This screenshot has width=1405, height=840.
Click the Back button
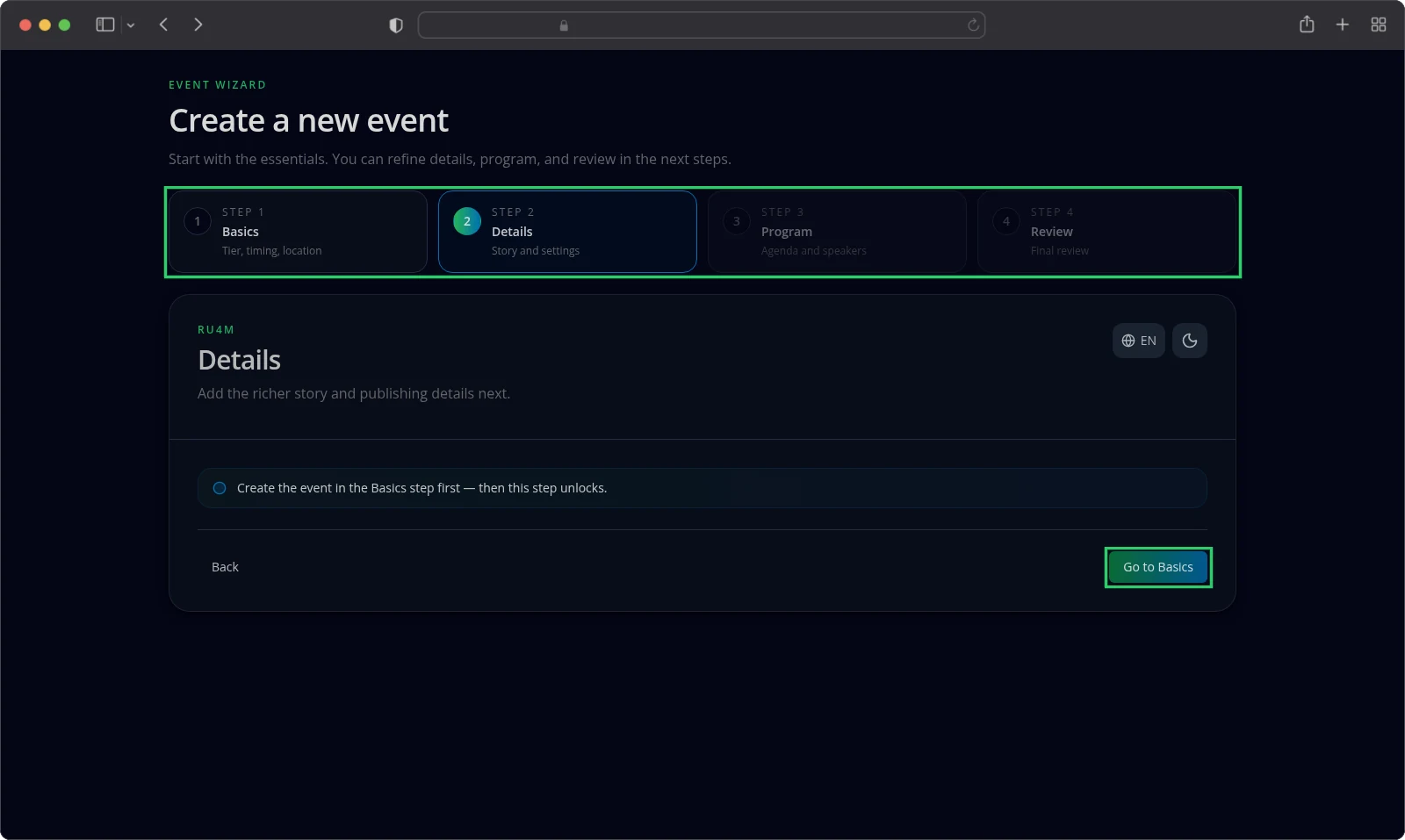click(225, 567)
